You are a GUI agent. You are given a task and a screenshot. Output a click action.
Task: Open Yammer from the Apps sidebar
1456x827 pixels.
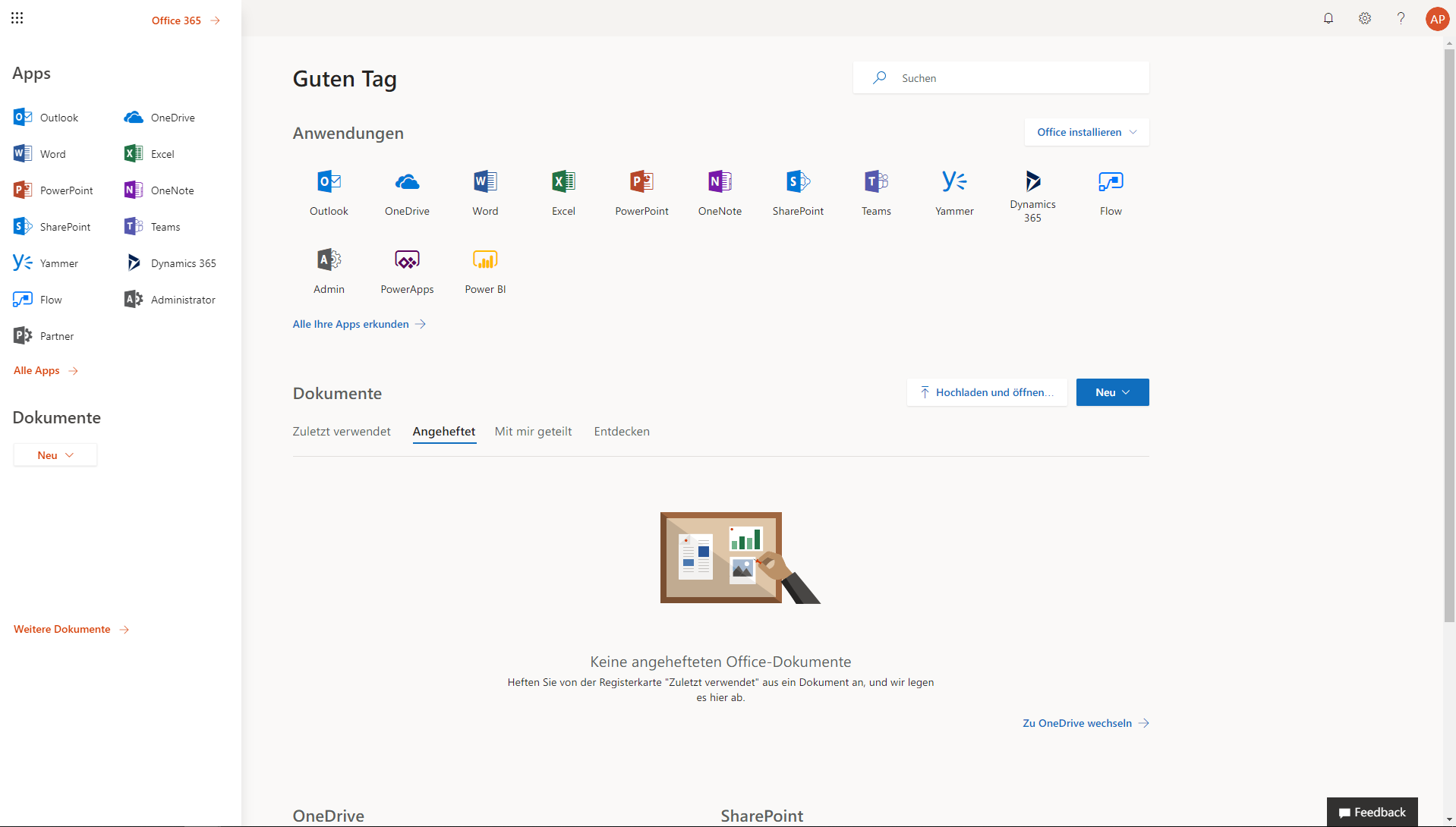tap(46, 263)
